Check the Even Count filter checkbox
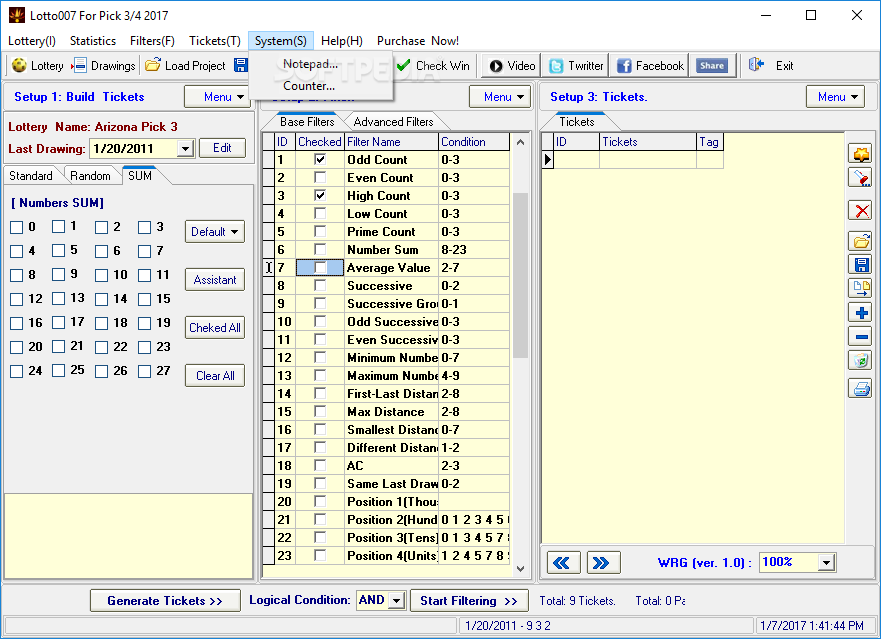 coord(320,178)
